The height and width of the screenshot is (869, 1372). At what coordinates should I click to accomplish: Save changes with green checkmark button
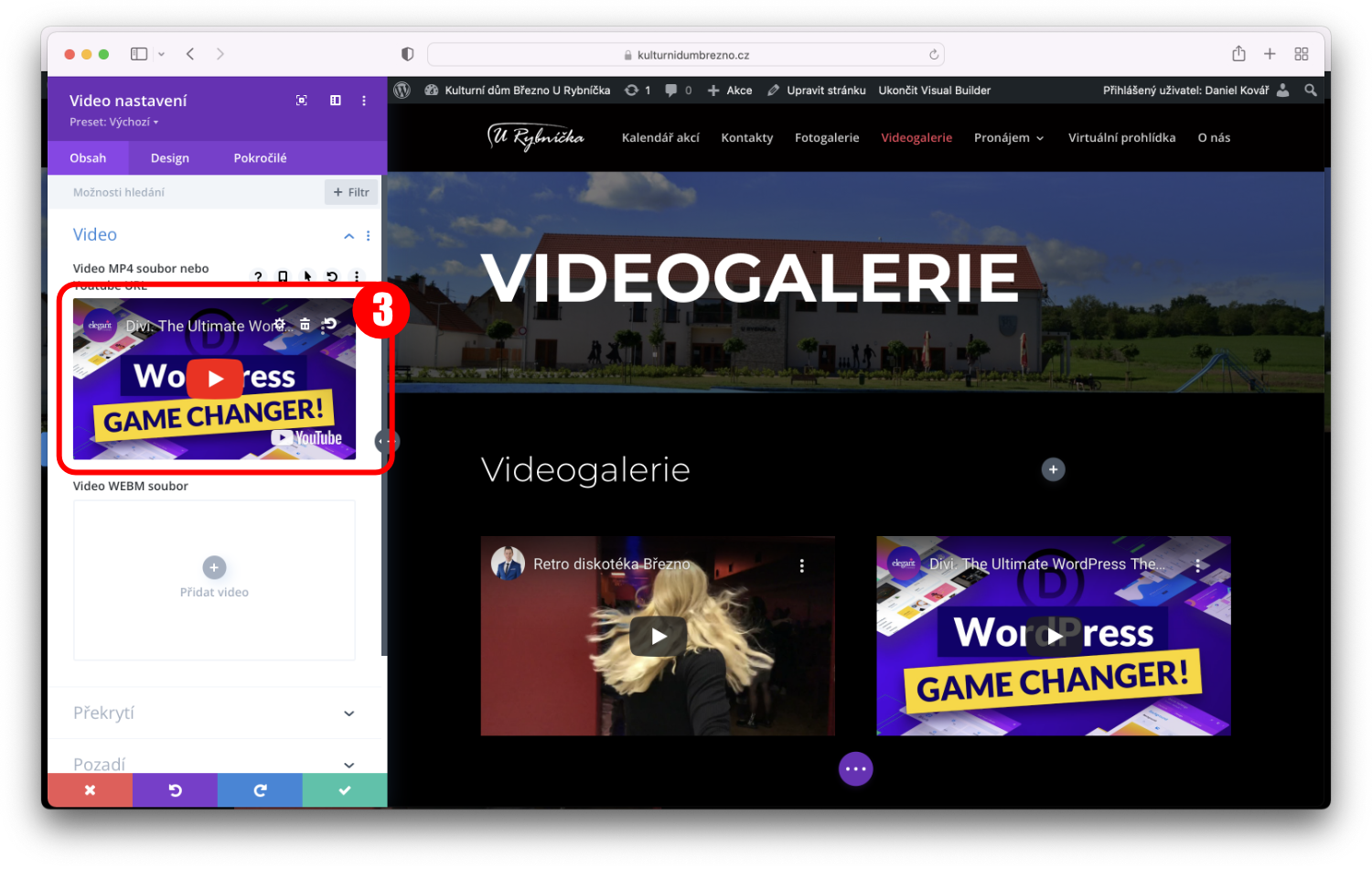coord(345,790)
